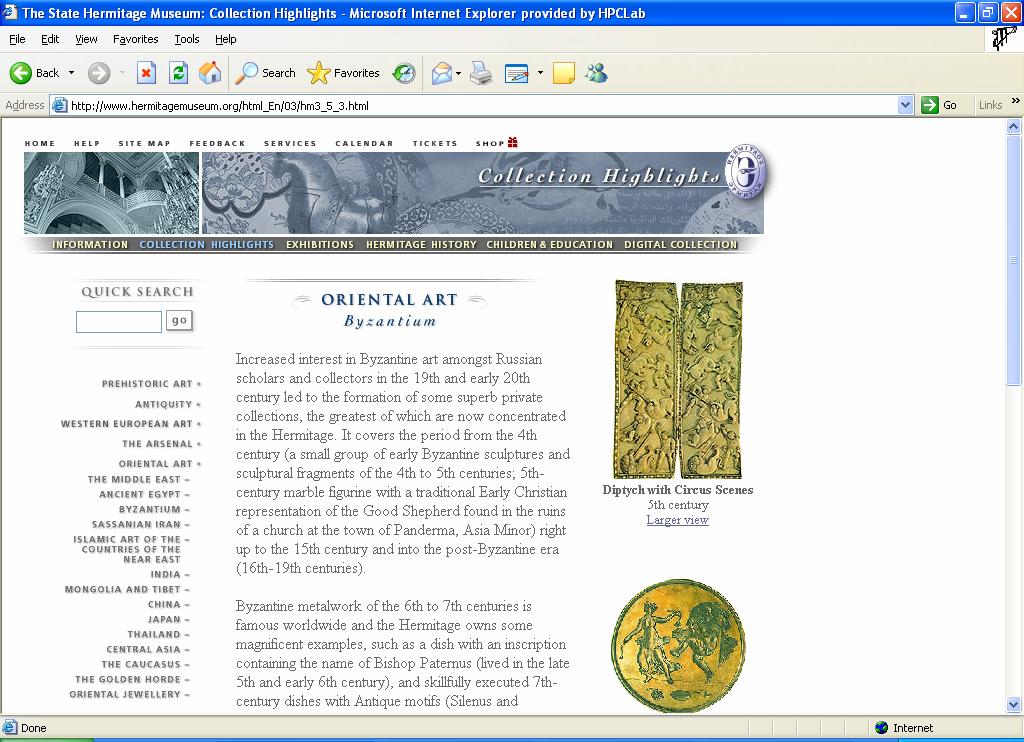
Task: Select the EXHIBITIONS section tab
Action: 320,244
